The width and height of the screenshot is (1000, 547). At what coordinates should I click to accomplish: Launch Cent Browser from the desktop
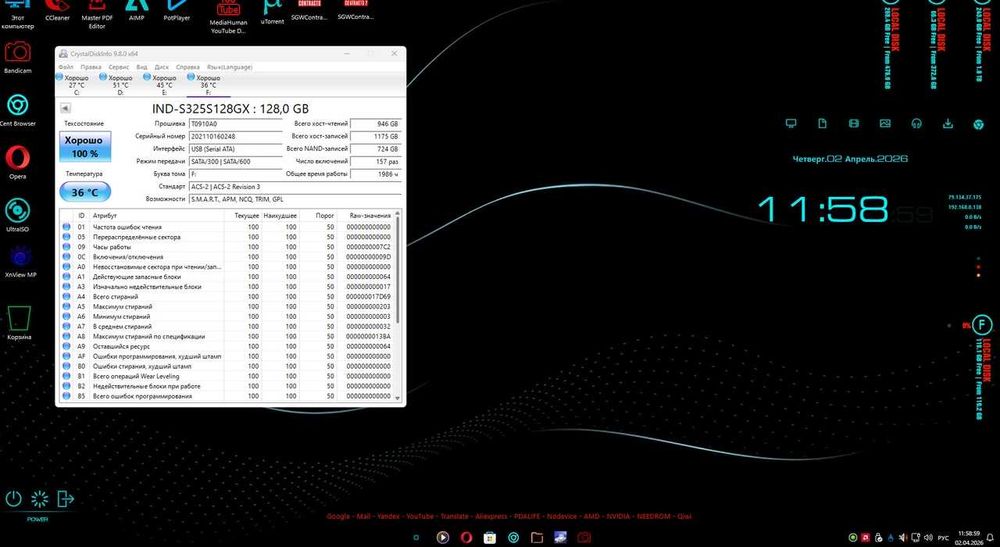coord(17,110)
